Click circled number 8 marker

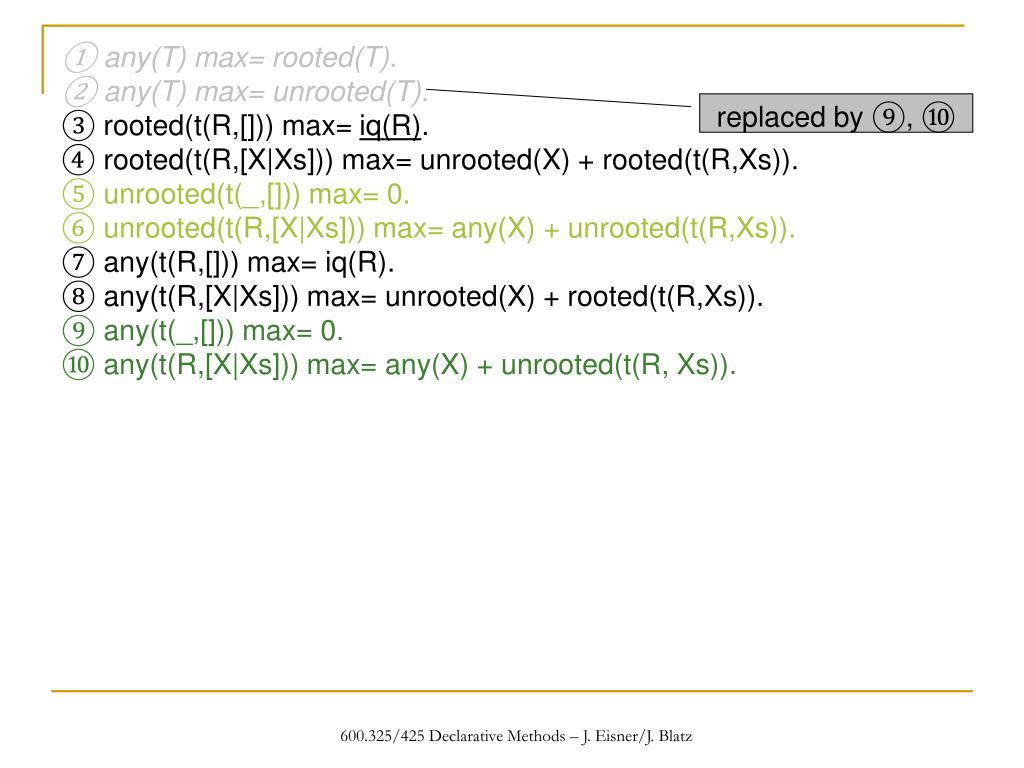(x=78, y=296)
